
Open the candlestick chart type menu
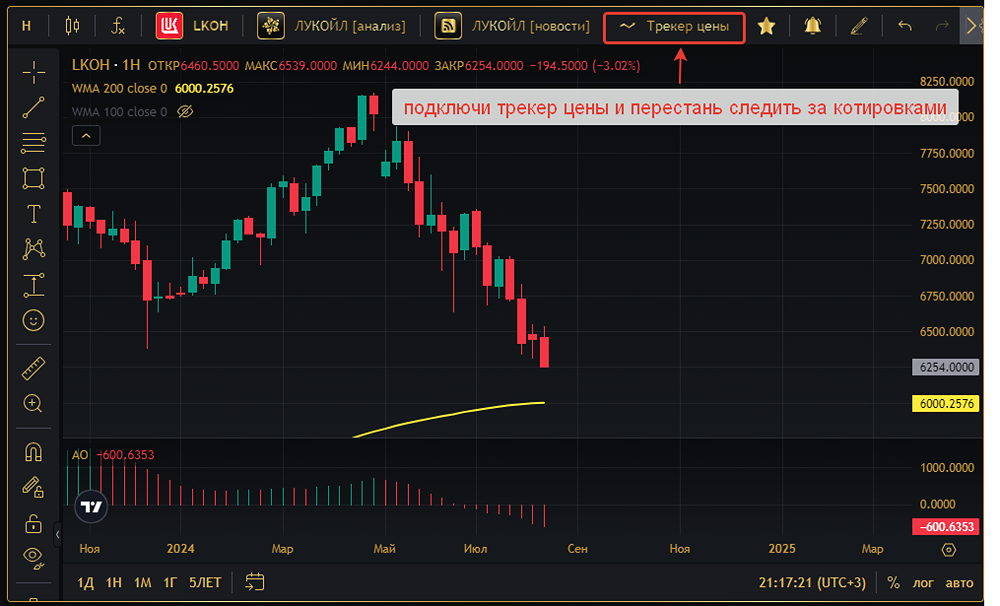click(x=73, y=26)
